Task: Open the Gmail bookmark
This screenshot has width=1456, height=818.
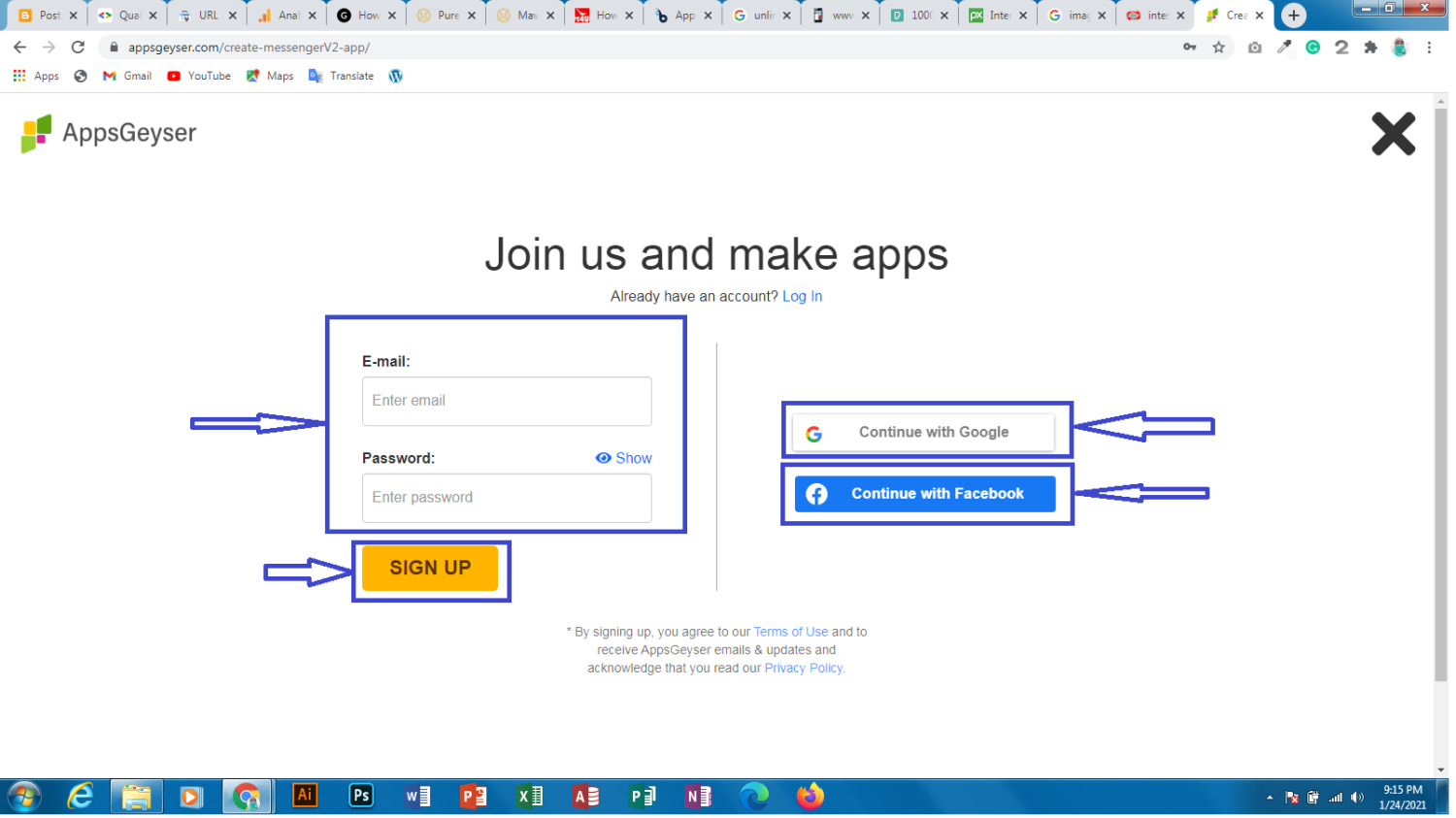Action: (127, 76)
